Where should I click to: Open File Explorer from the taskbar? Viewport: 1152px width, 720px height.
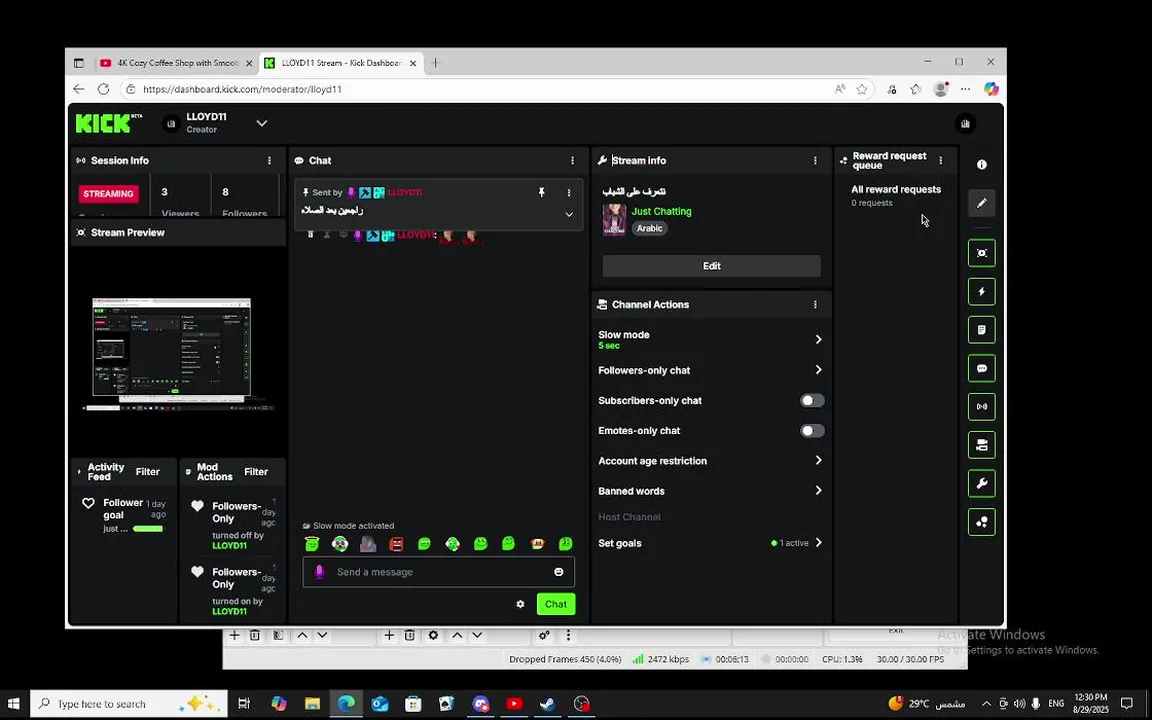click(x=312, y=704)
